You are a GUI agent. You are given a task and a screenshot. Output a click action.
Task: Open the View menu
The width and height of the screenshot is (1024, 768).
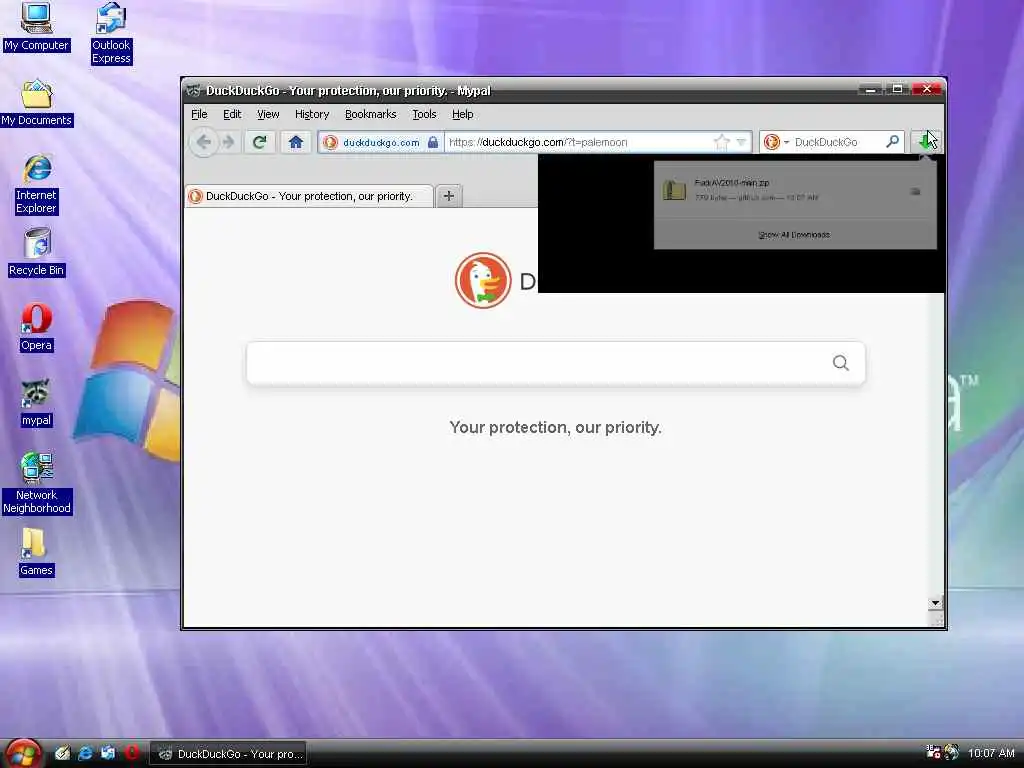[x=268, y=114]
